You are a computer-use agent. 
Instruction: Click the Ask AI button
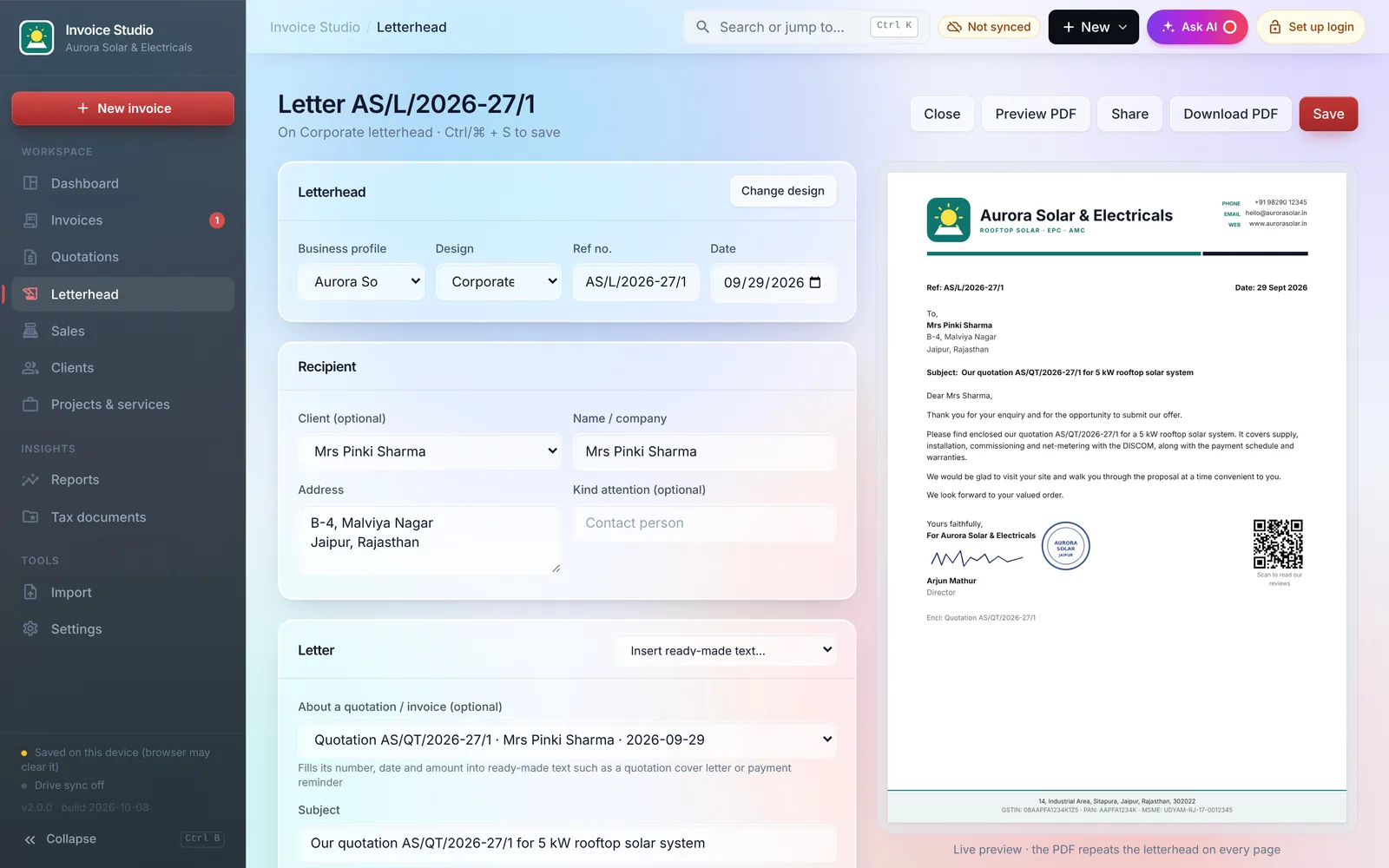tap(1197, 27)
